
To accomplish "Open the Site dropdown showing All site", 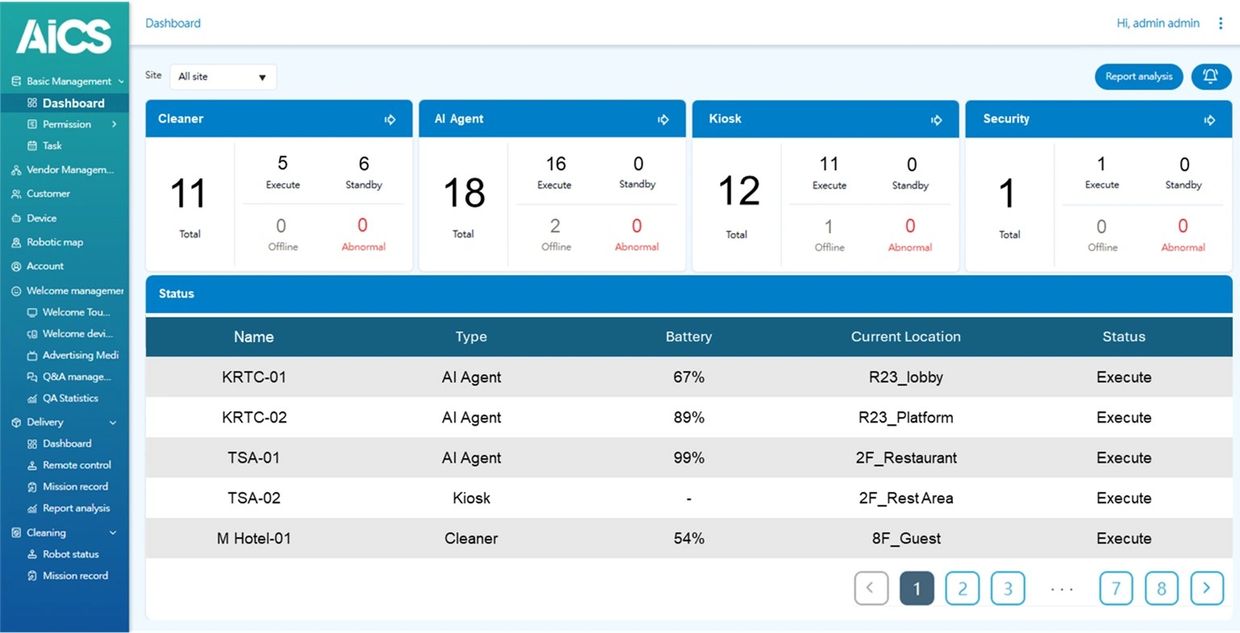I will pos(223,77).
